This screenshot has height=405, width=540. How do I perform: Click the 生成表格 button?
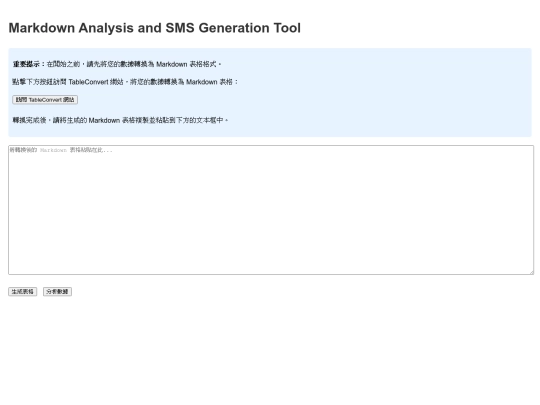tap(23, 292)
